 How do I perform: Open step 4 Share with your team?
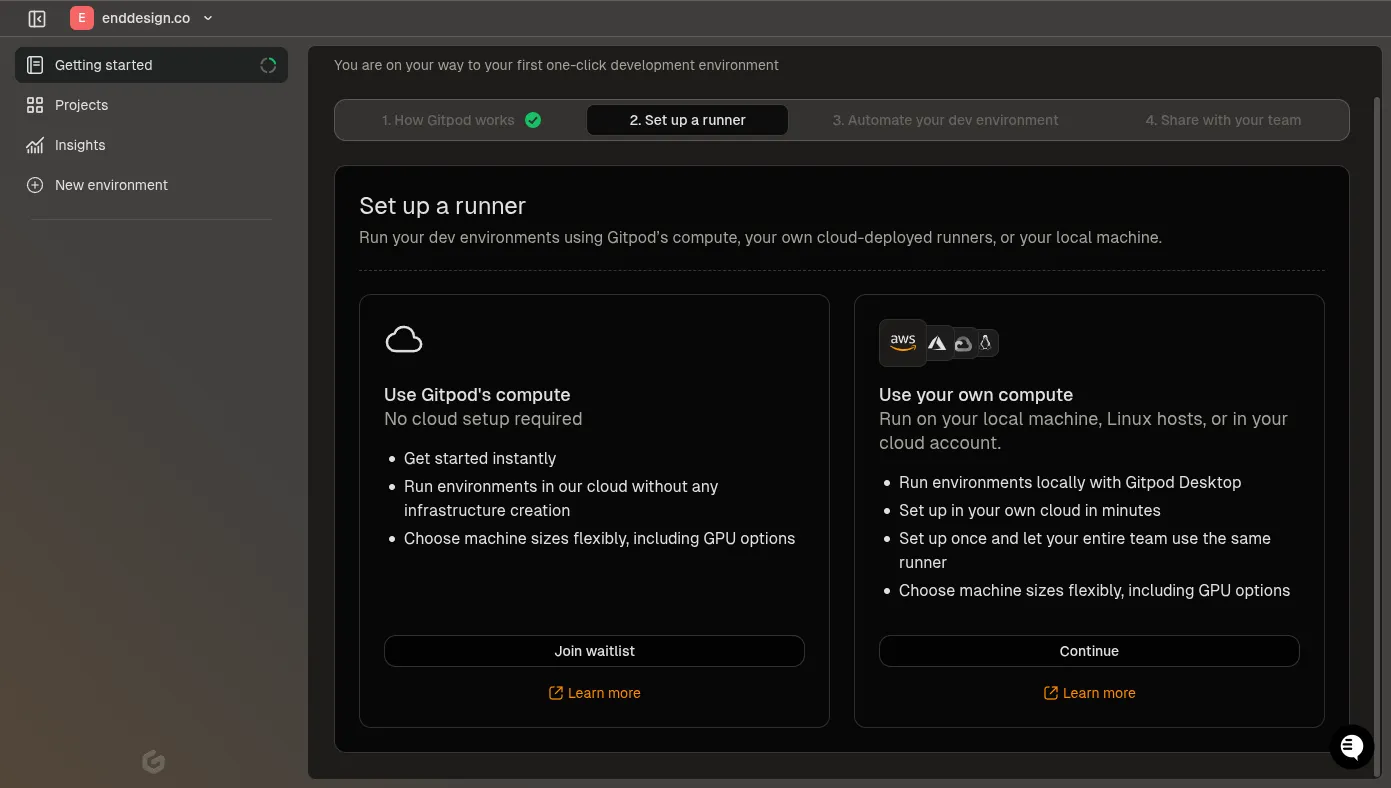(x=1223, y=120)
